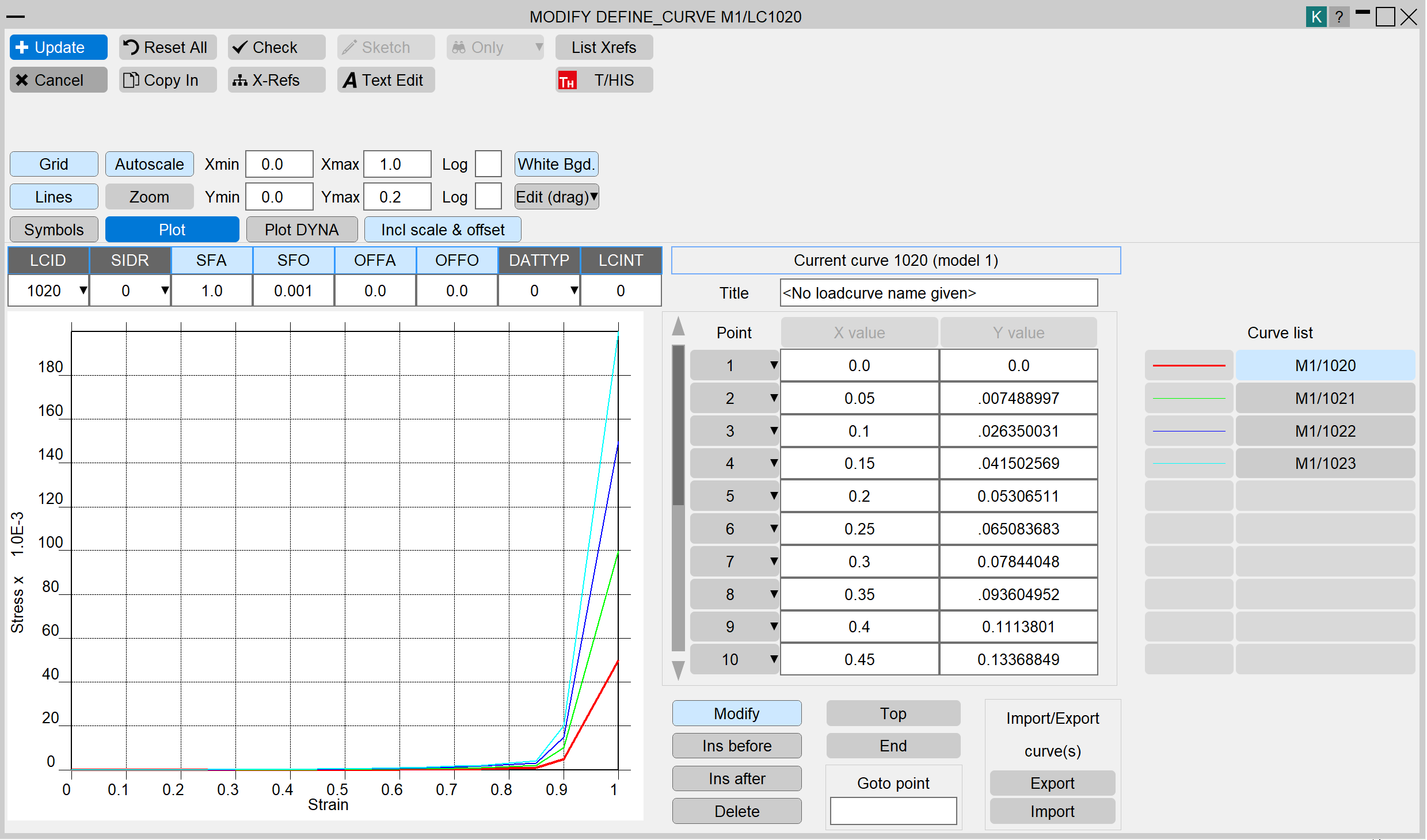Open point 5 row dropdown arrow
This screenshot has width=1427, height=840.
point(774,496)
